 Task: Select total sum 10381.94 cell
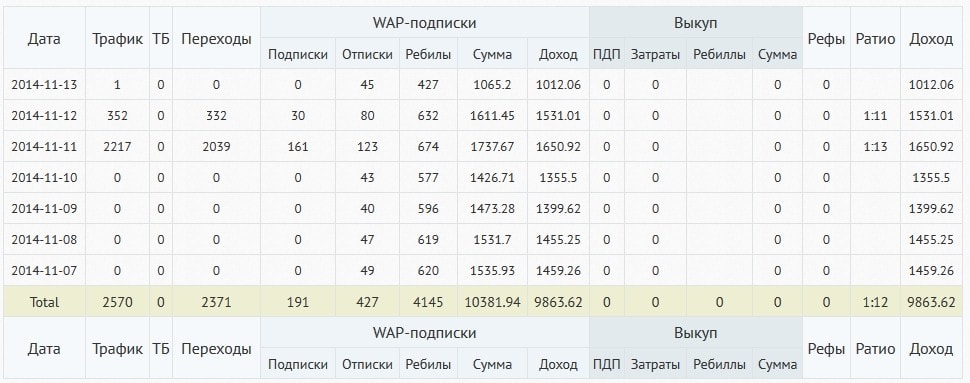pyautogui.click(x=492, y=302)
